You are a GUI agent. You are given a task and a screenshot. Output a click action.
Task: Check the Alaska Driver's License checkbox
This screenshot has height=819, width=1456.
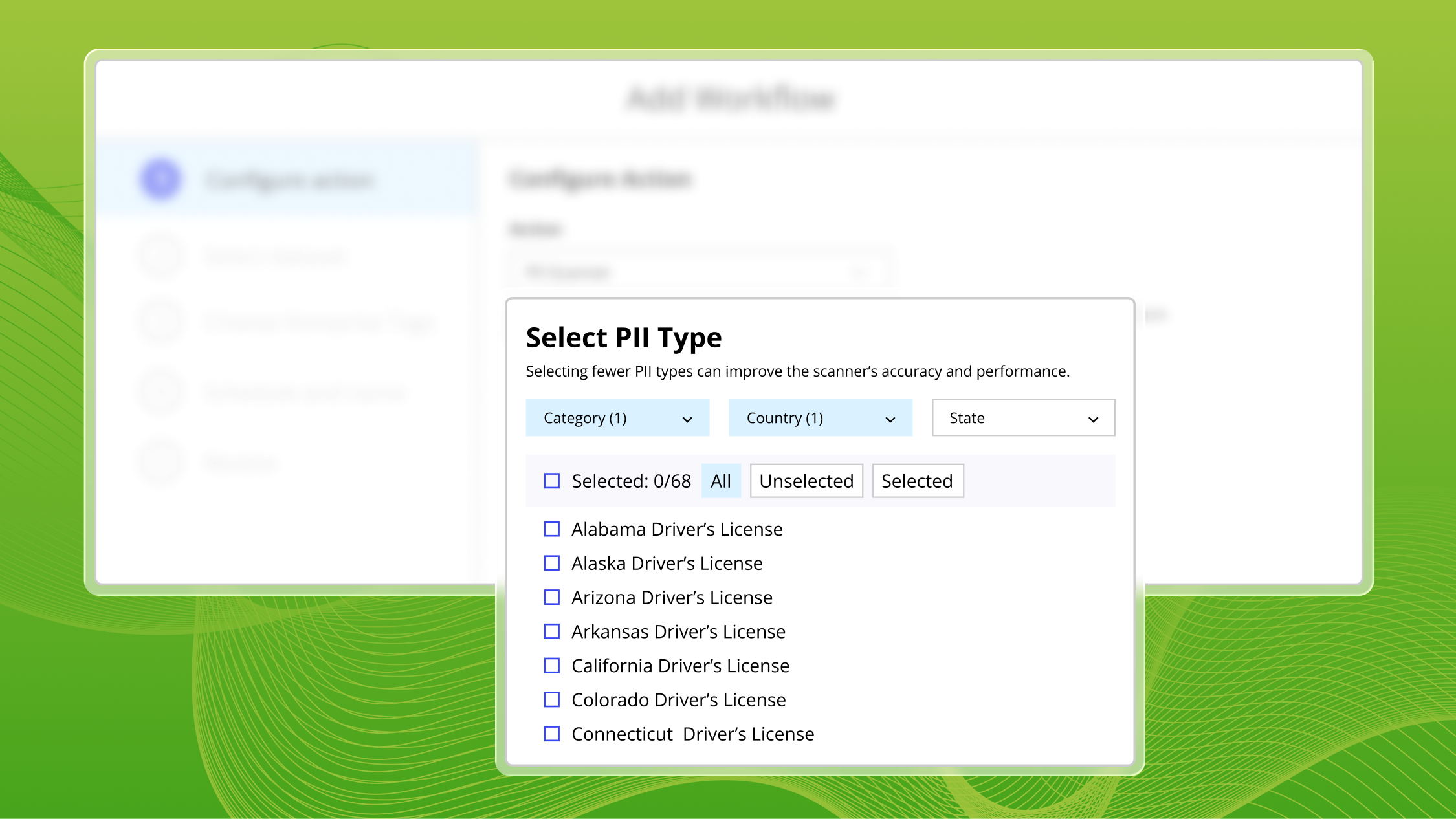551,563
